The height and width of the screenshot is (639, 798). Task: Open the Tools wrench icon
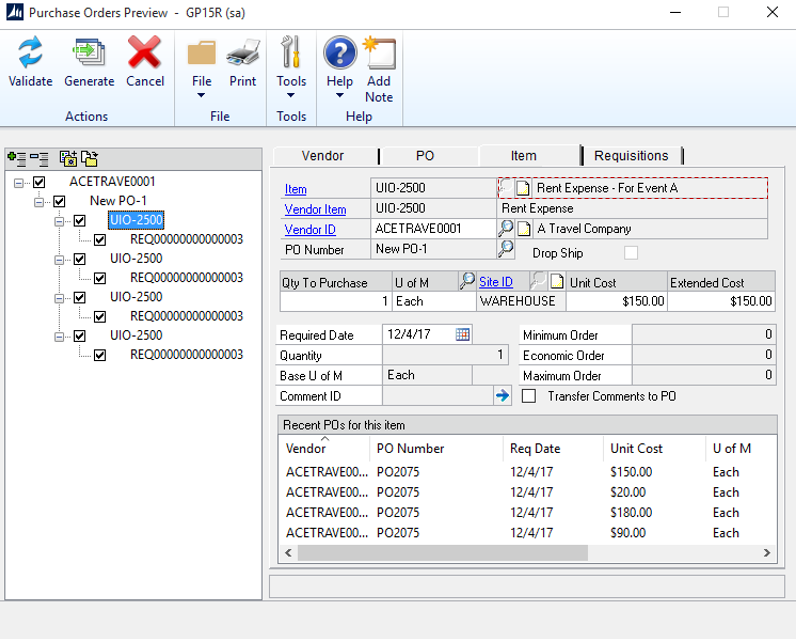pos(291,52)
